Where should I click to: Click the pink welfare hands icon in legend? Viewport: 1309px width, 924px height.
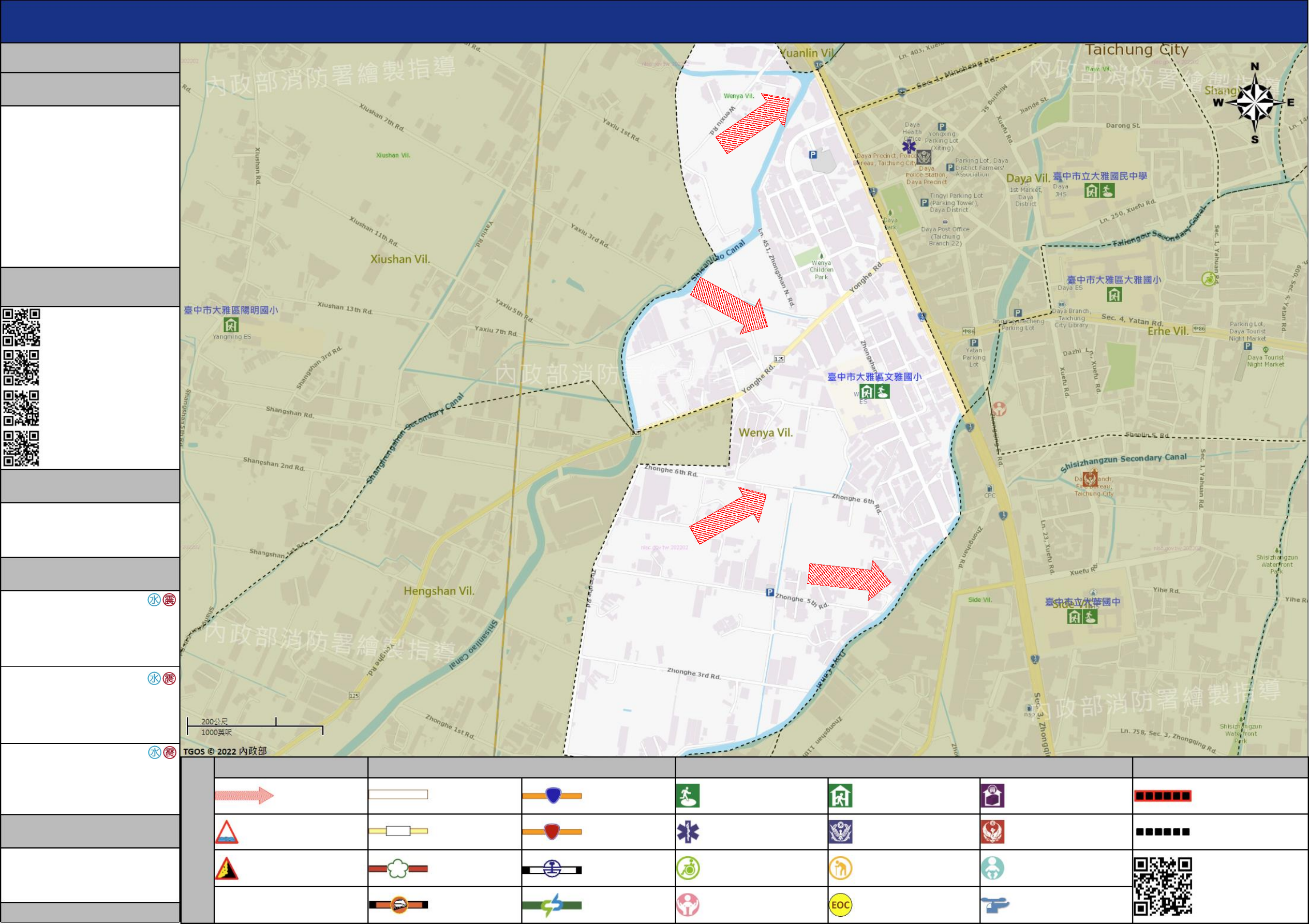click(x=688, y=905)
